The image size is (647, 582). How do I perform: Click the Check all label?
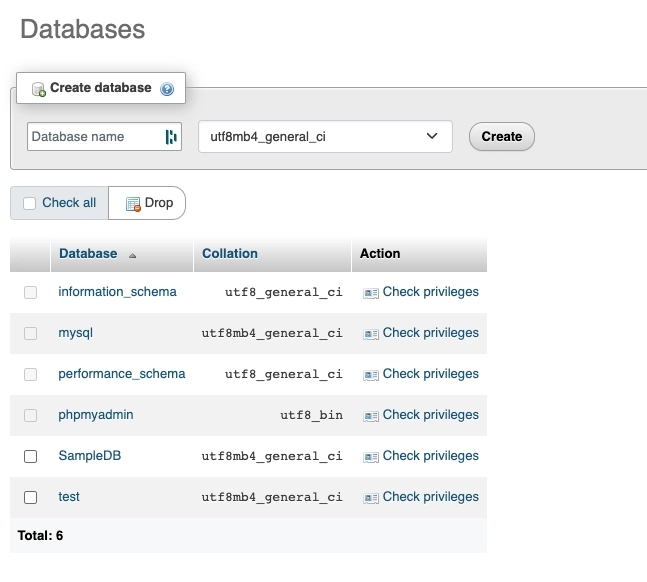click(x=69, y=203)
